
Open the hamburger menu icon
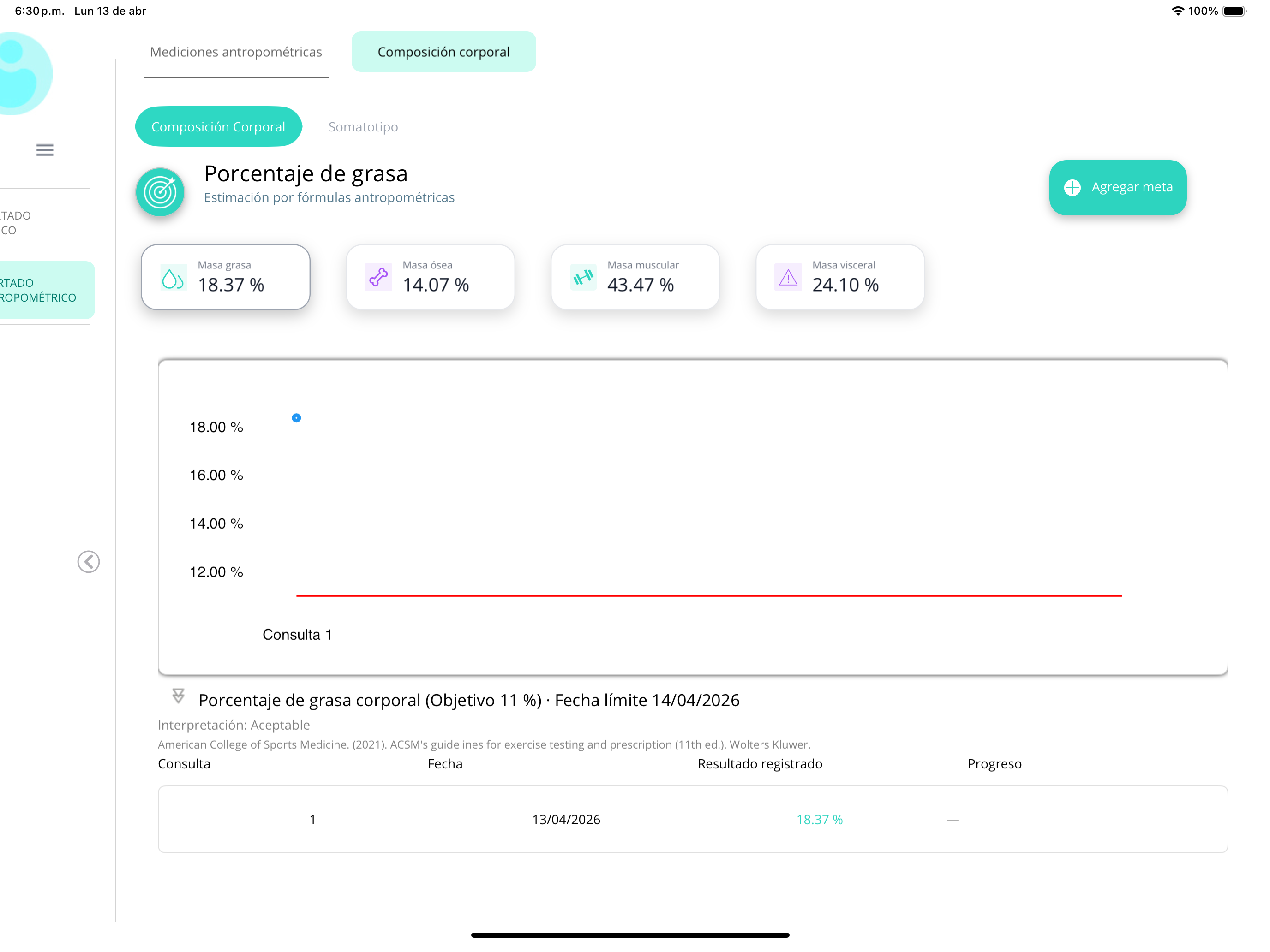44,150
